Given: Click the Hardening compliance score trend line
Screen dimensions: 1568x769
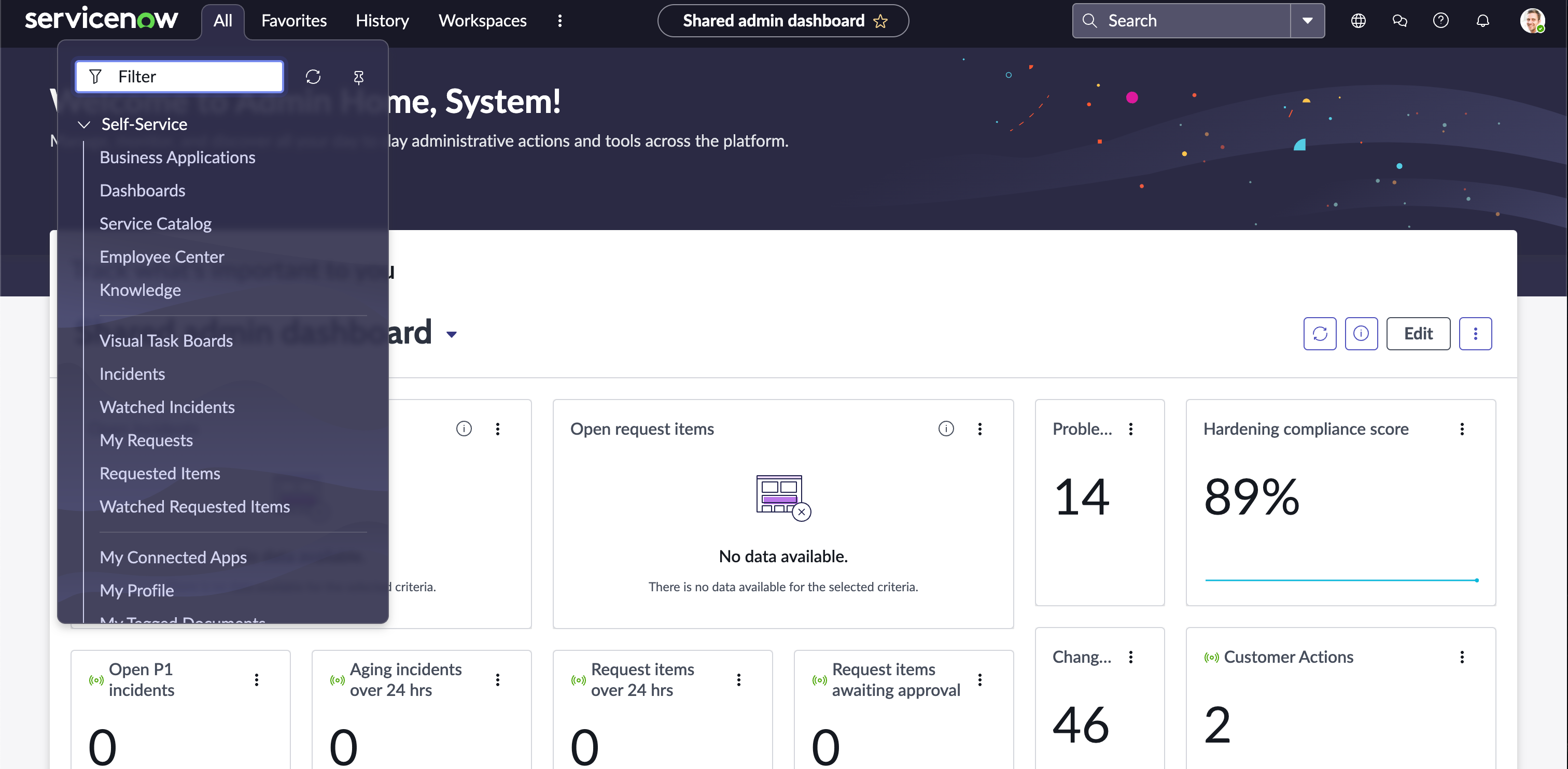Looking at the screenshot, I should click(x=1340, y=580).
